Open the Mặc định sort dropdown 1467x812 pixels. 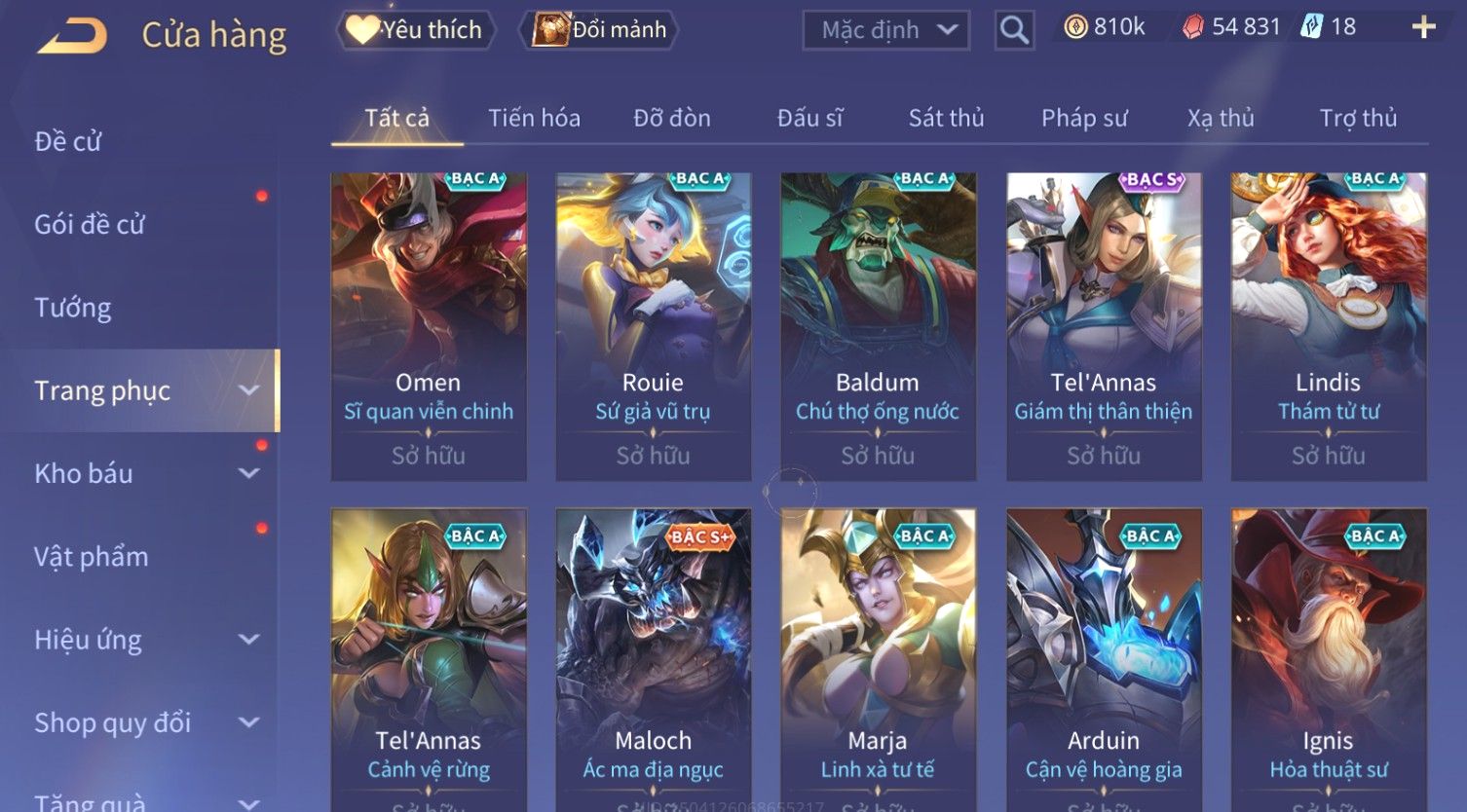885,30
